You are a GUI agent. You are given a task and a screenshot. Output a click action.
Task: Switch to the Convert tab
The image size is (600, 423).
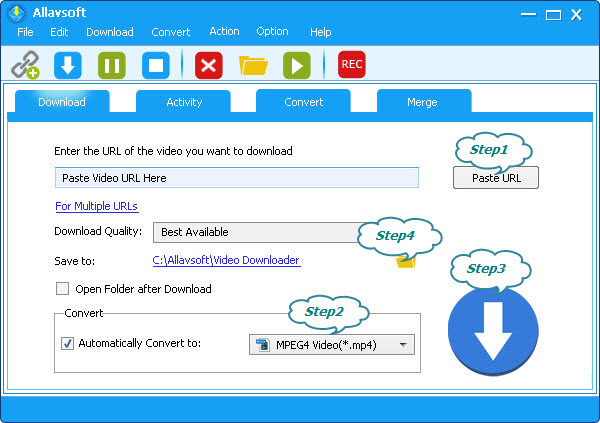[303, 102]
